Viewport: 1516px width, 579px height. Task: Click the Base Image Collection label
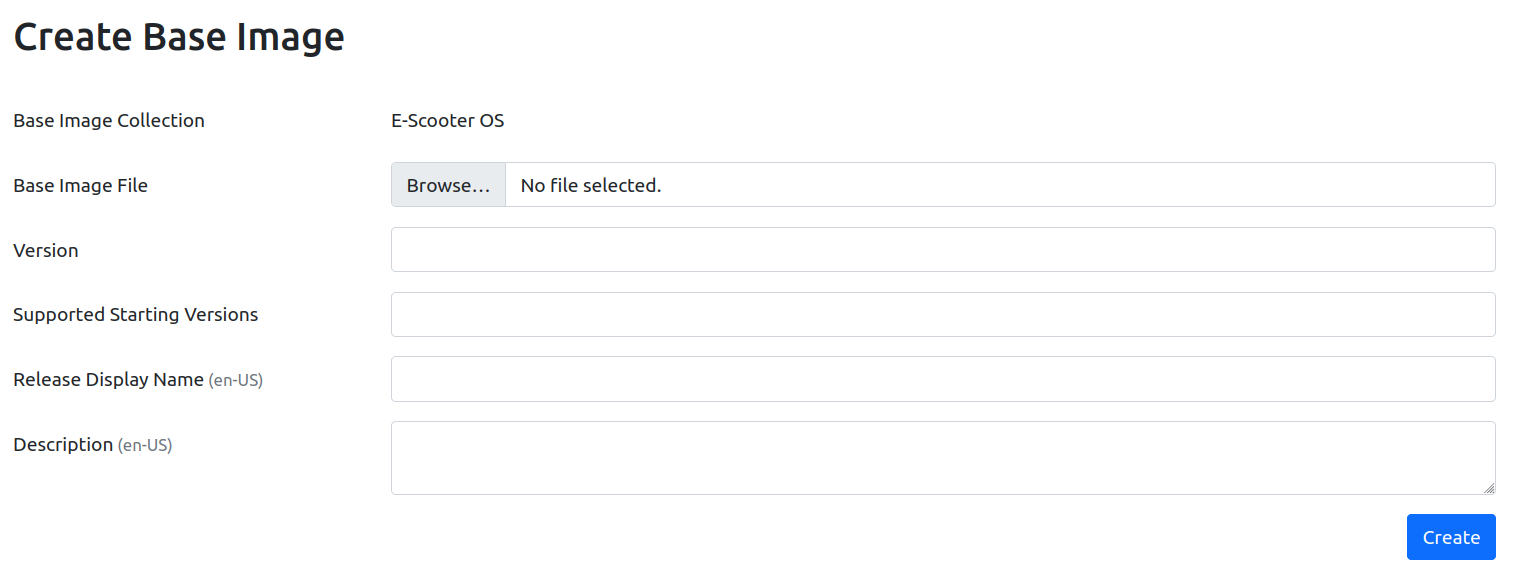click(108, 120)
